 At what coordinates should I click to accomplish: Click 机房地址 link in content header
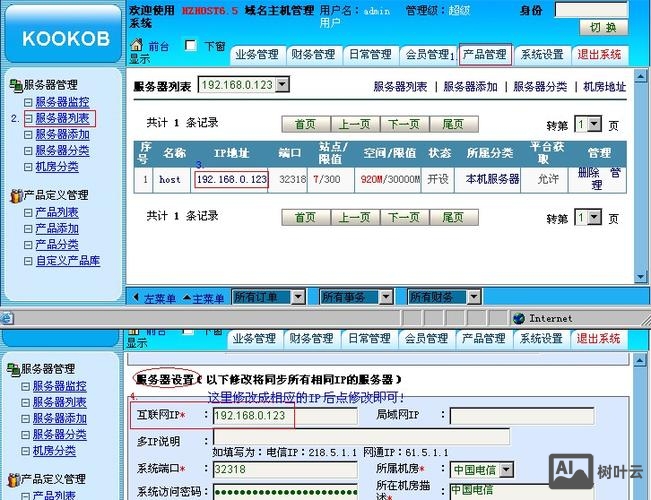click(604, 86)
